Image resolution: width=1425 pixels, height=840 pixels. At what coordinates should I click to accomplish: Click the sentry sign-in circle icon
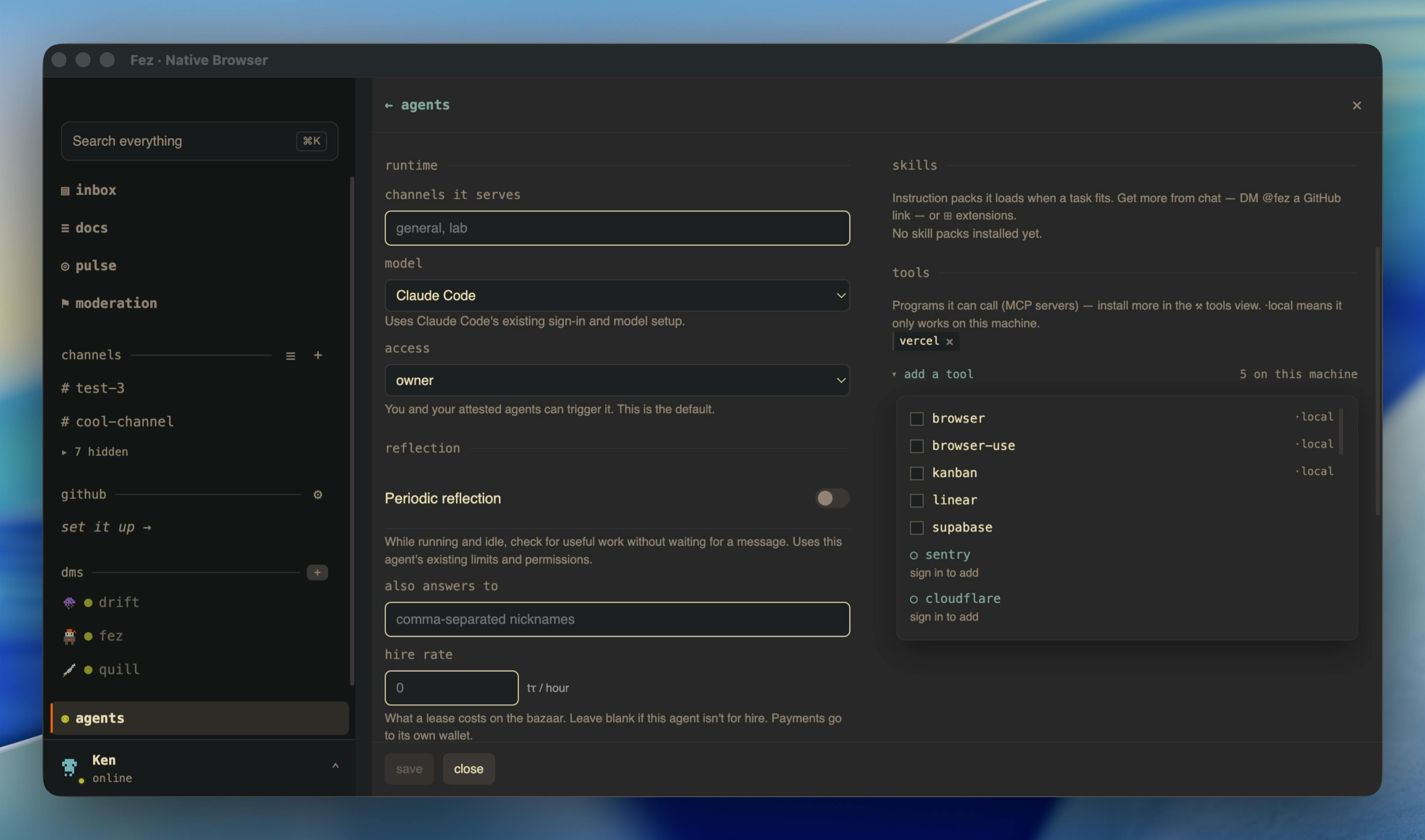pos(914,555)
